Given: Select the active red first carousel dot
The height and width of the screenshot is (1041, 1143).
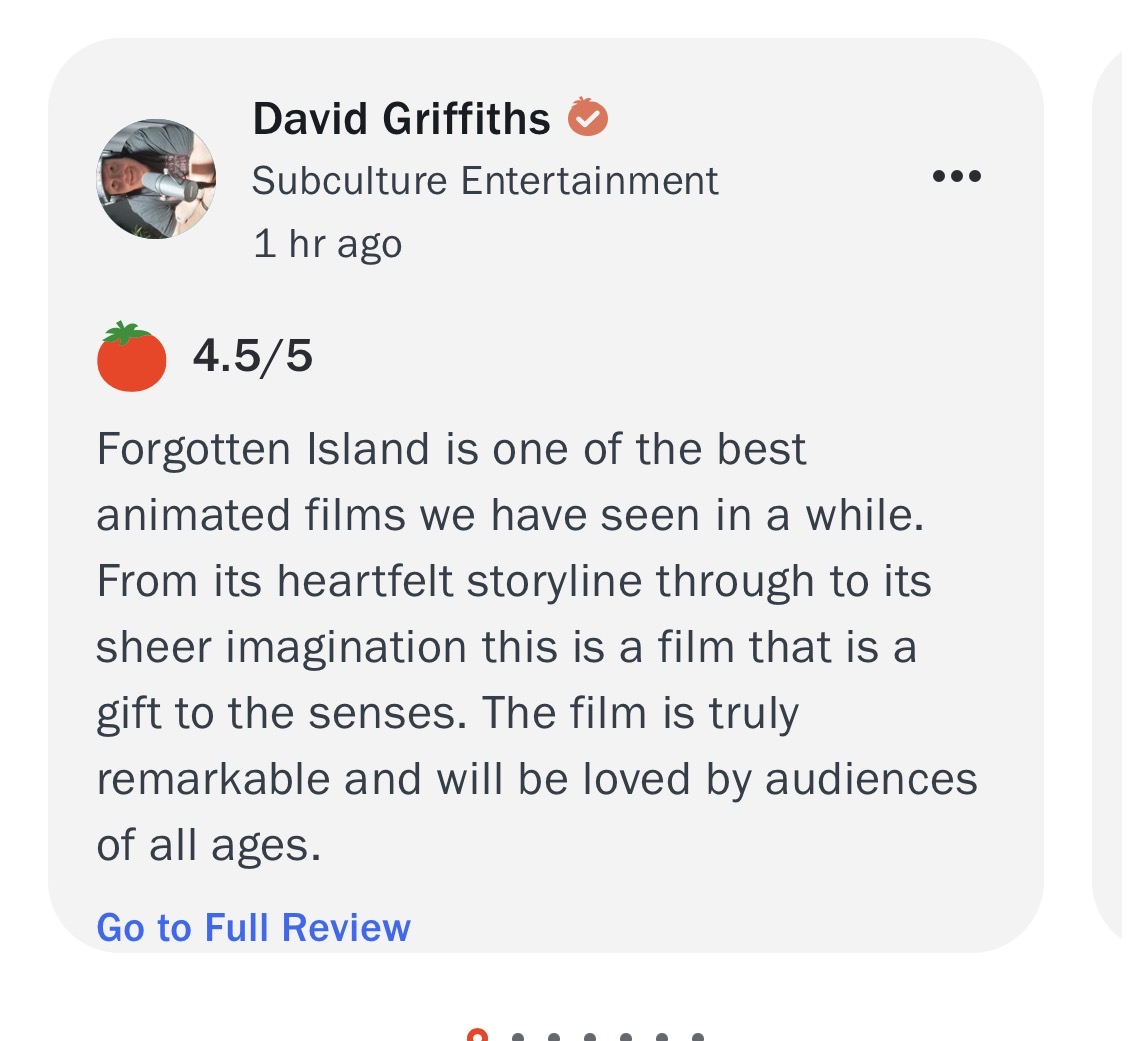Looking at the screenshot, I should tap(477, 1035).
